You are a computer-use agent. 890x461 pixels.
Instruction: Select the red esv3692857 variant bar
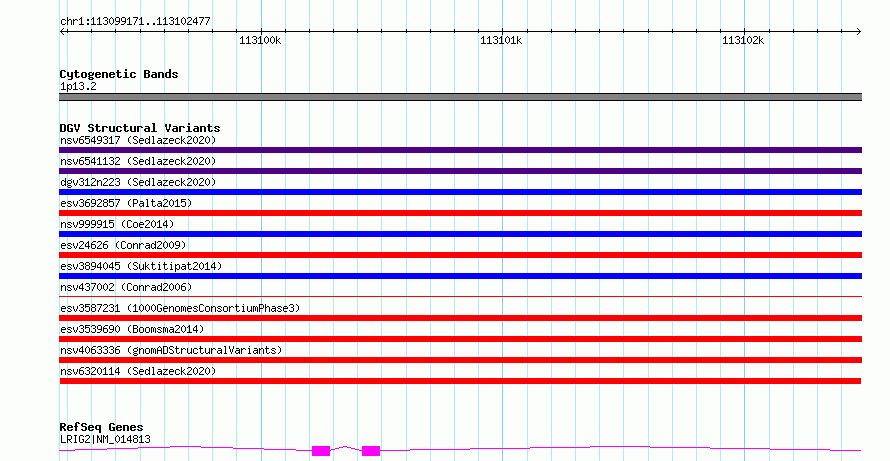click(x=460, y=213)
